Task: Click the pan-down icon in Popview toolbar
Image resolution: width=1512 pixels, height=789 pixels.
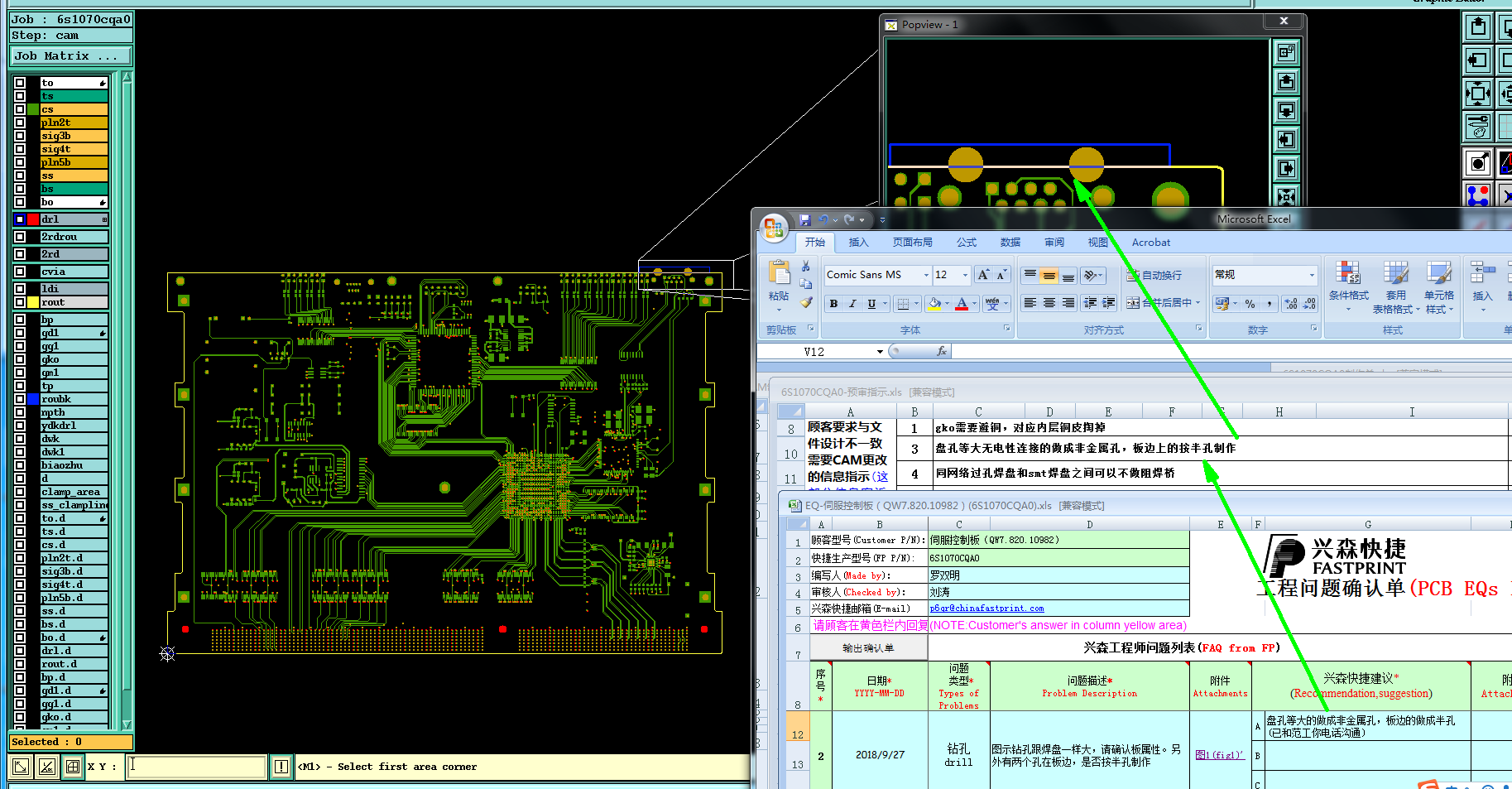Action: point(1286,111)
